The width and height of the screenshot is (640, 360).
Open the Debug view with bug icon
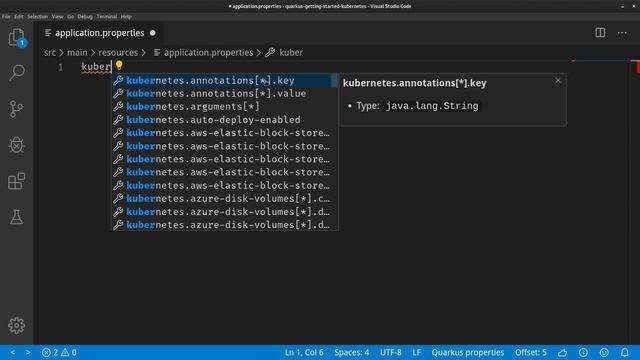pyautogui.click(x=16, y=145)
